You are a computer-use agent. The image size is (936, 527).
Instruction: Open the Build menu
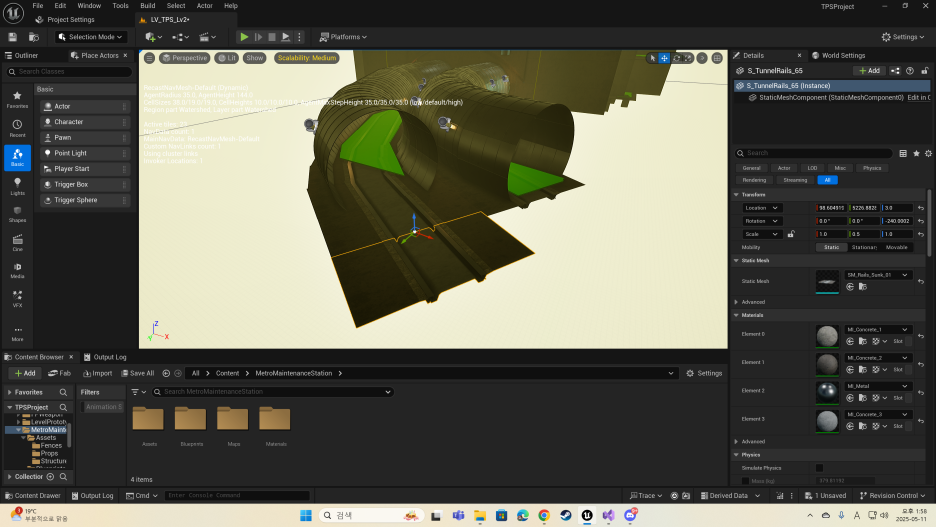tap(147, 5)
